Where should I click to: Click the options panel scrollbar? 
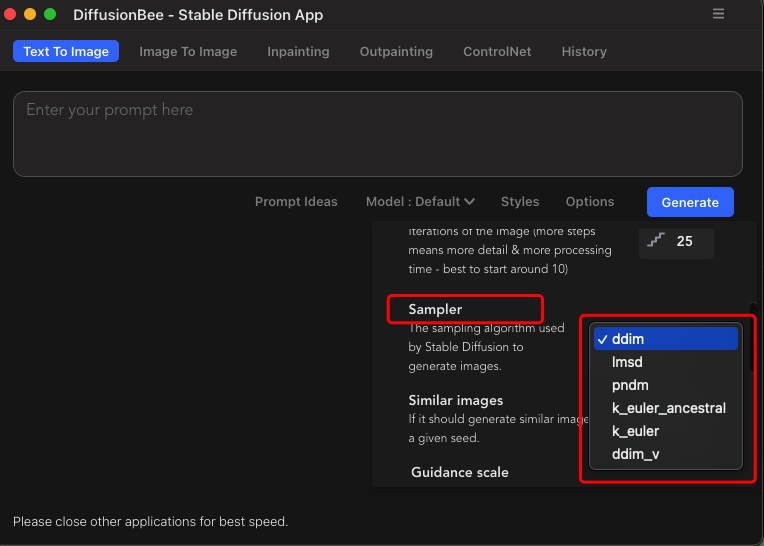pyautogui.click(x=753, y=338)
